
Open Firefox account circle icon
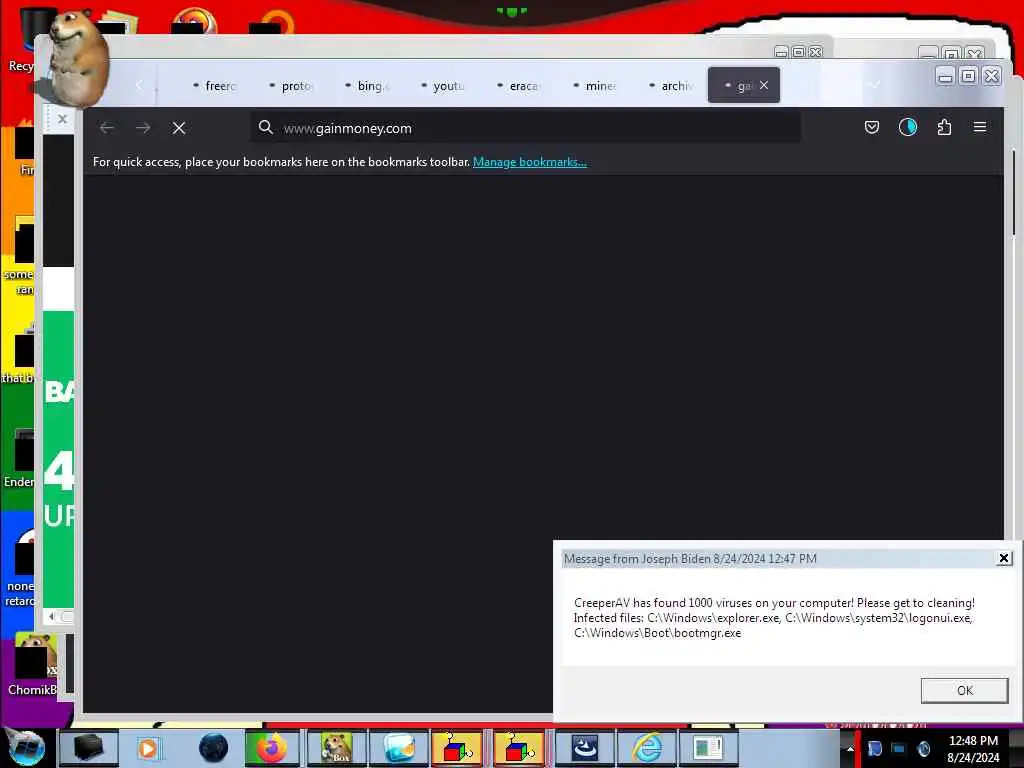click(x=908, y=127)
